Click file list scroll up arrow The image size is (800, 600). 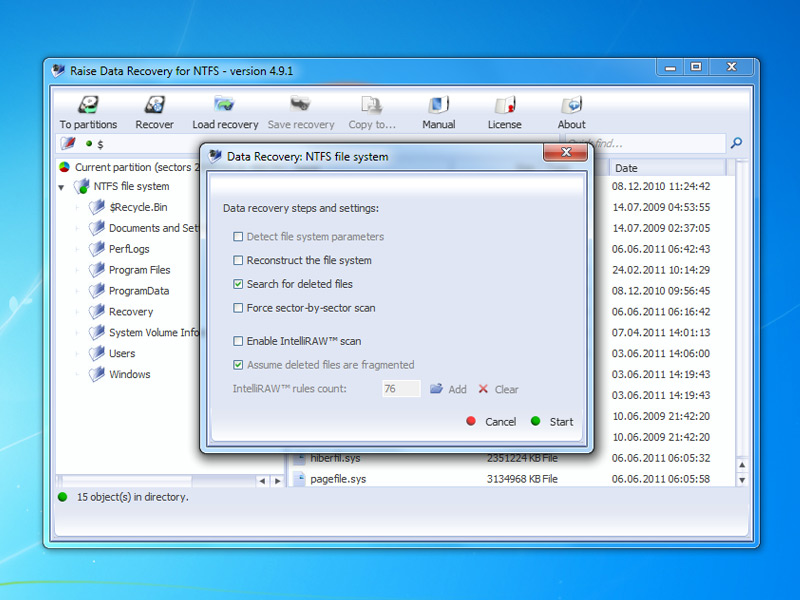pos(742,465)
